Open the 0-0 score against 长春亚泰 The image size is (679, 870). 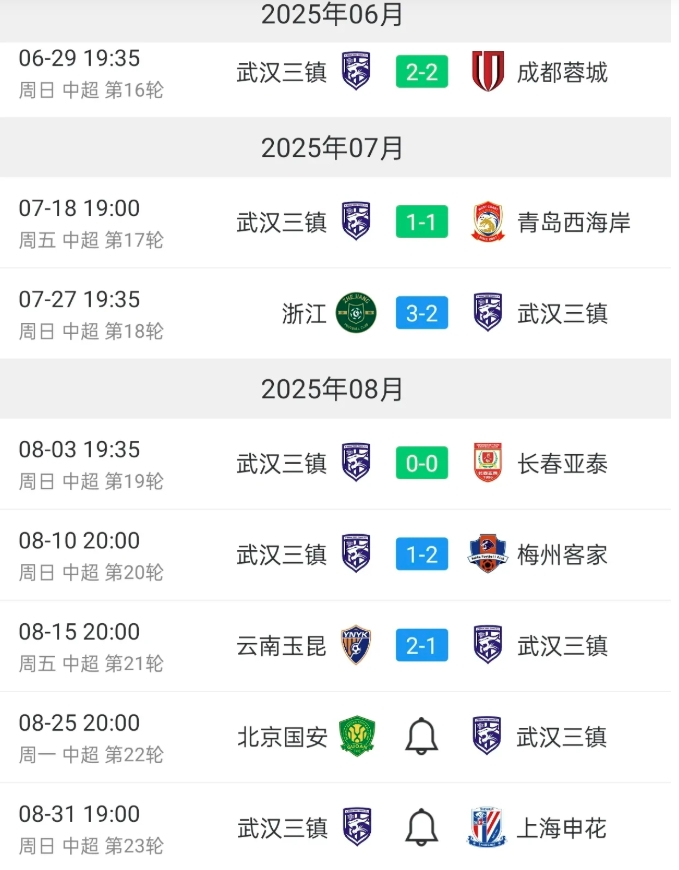(x=422, y=463)
